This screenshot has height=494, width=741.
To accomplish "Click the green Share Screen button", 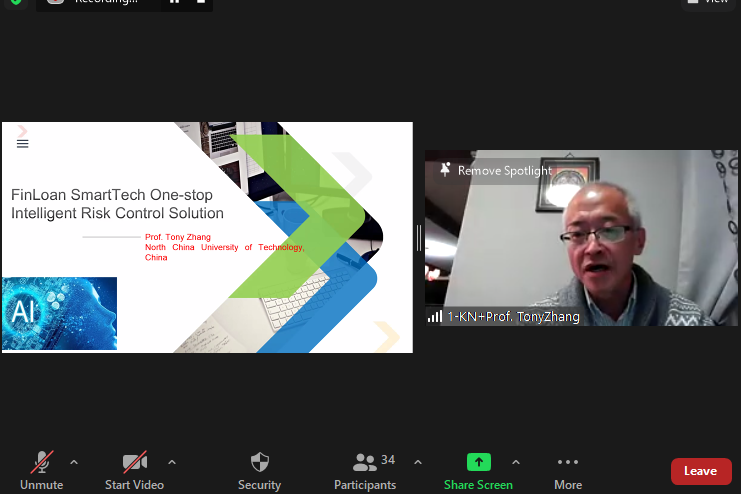I will 478,470.
